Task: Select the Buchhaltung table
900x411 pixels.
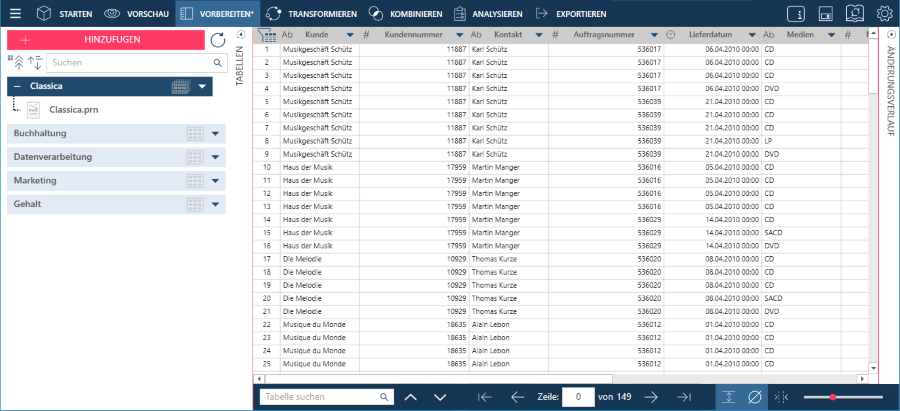Action: (x=117, y=134)
